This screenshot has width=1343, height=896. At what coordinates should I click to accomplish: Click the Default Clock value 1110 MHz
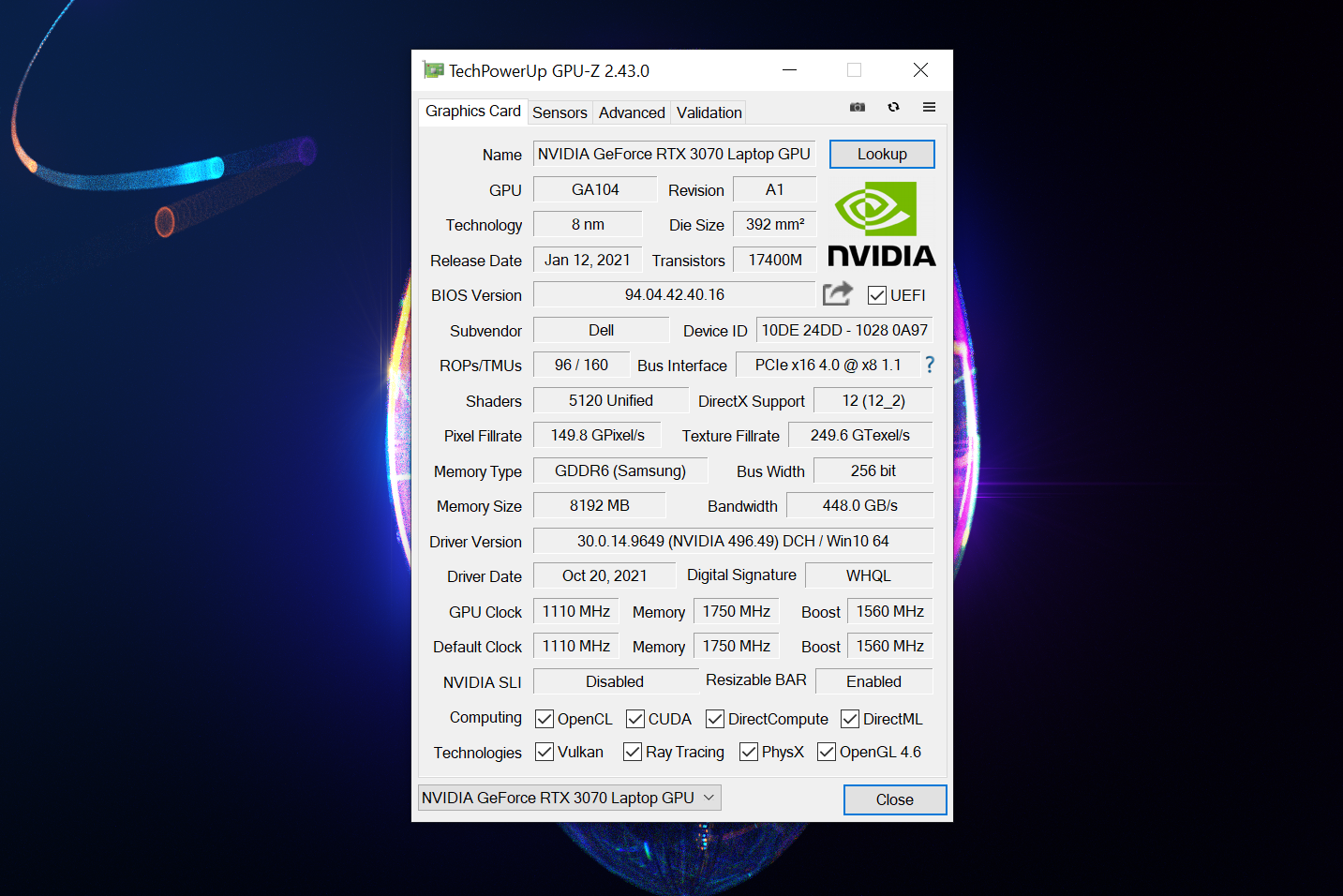point(575,646)
